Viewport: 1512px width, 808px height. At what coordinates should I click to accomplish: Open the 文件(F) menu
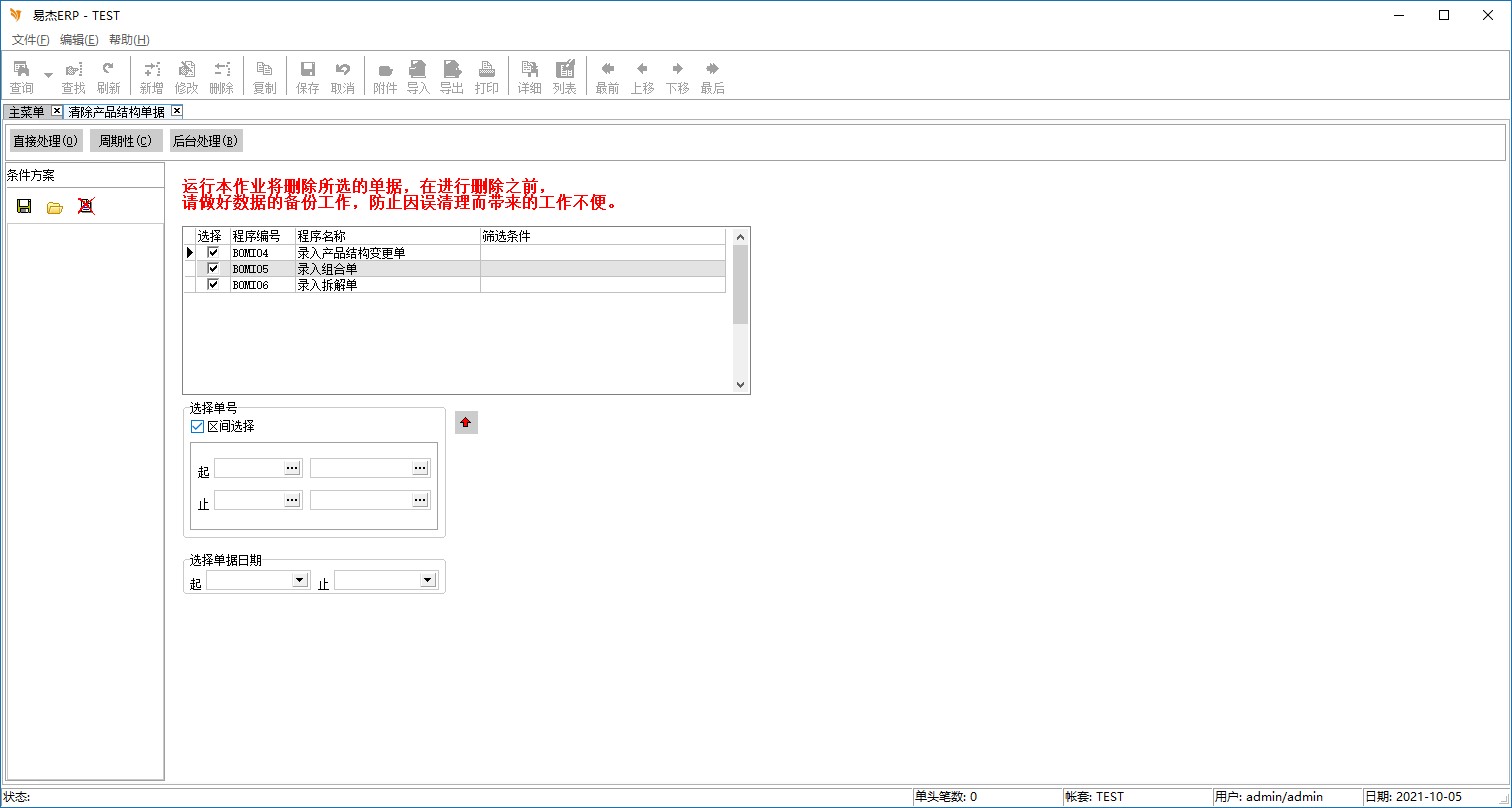click(x=30, y=40)
